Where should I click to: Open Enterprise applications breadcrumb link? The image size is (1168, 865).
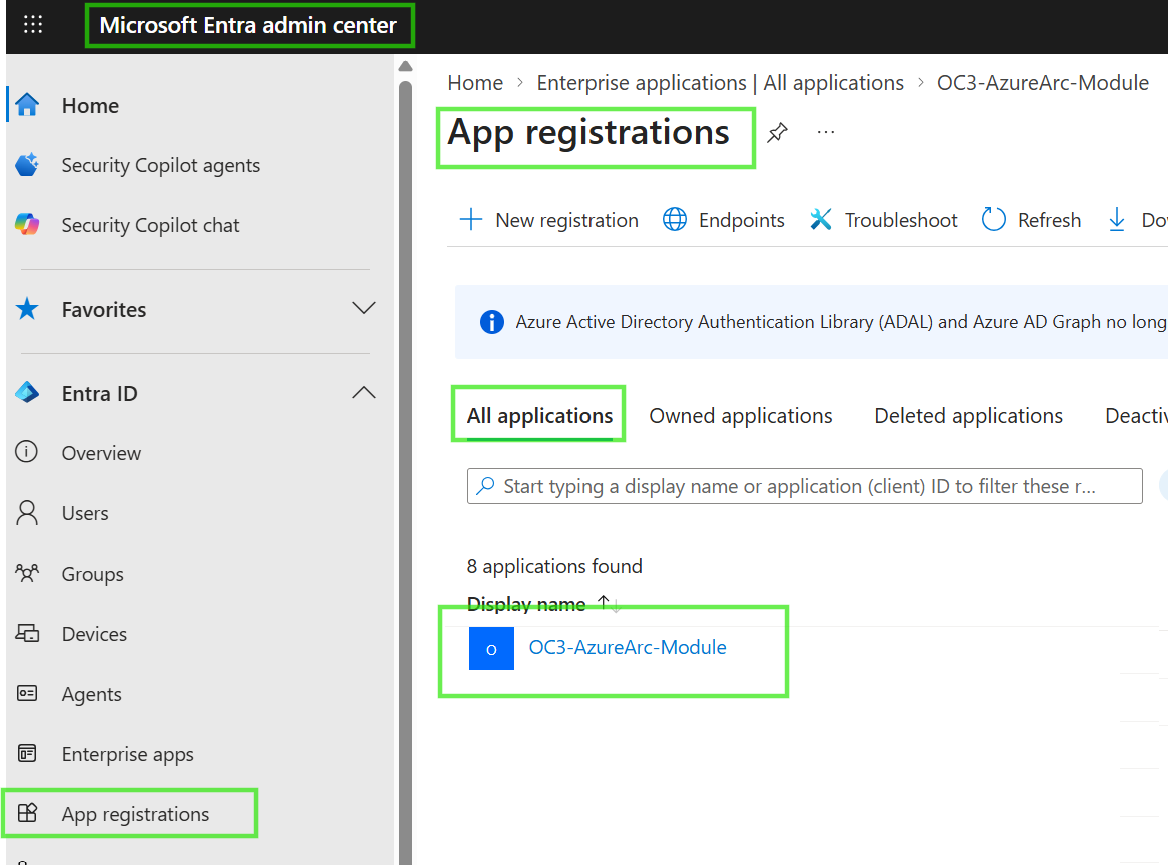[x=720, y=83]
